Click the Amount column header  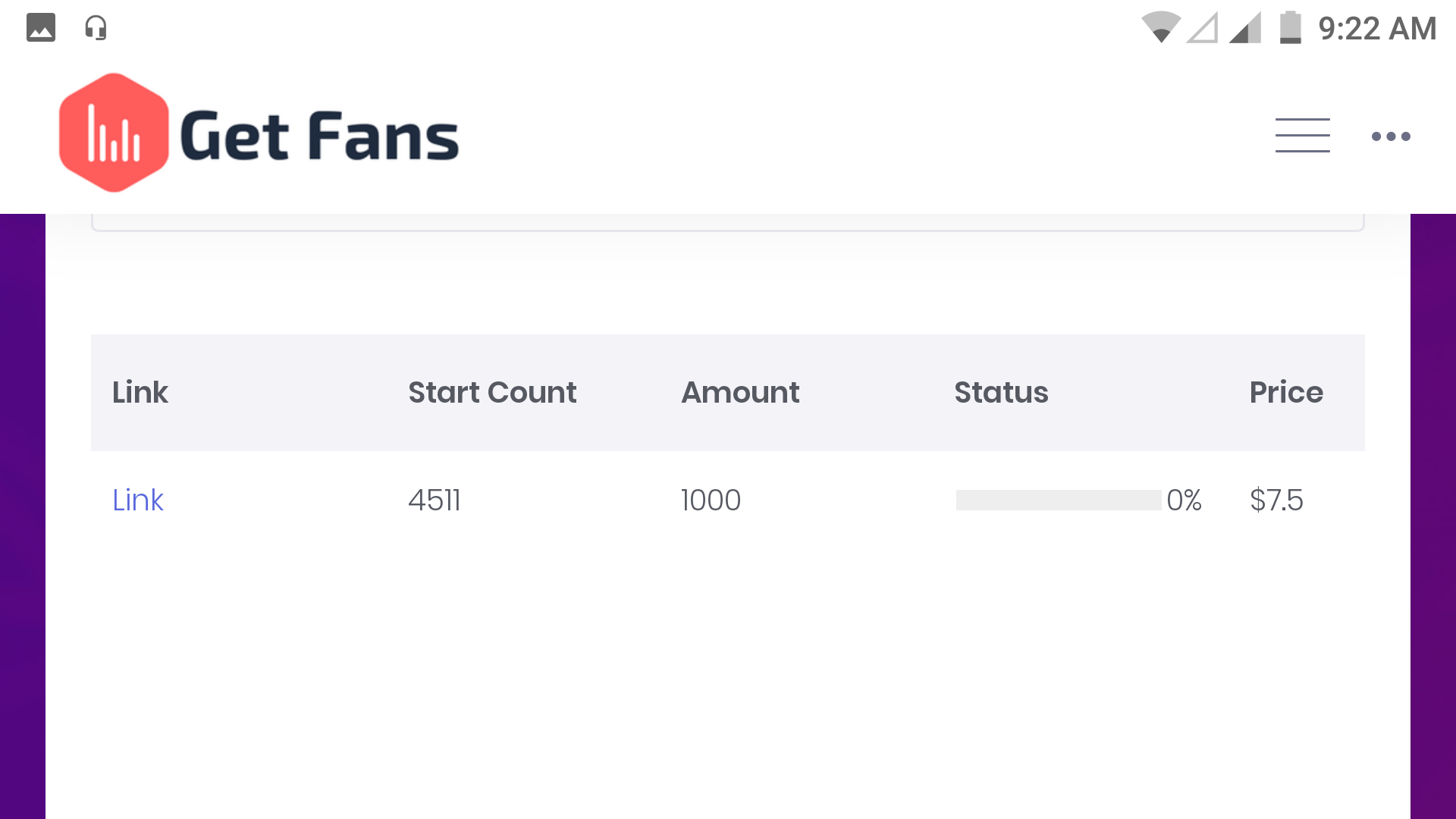[740, 393]
